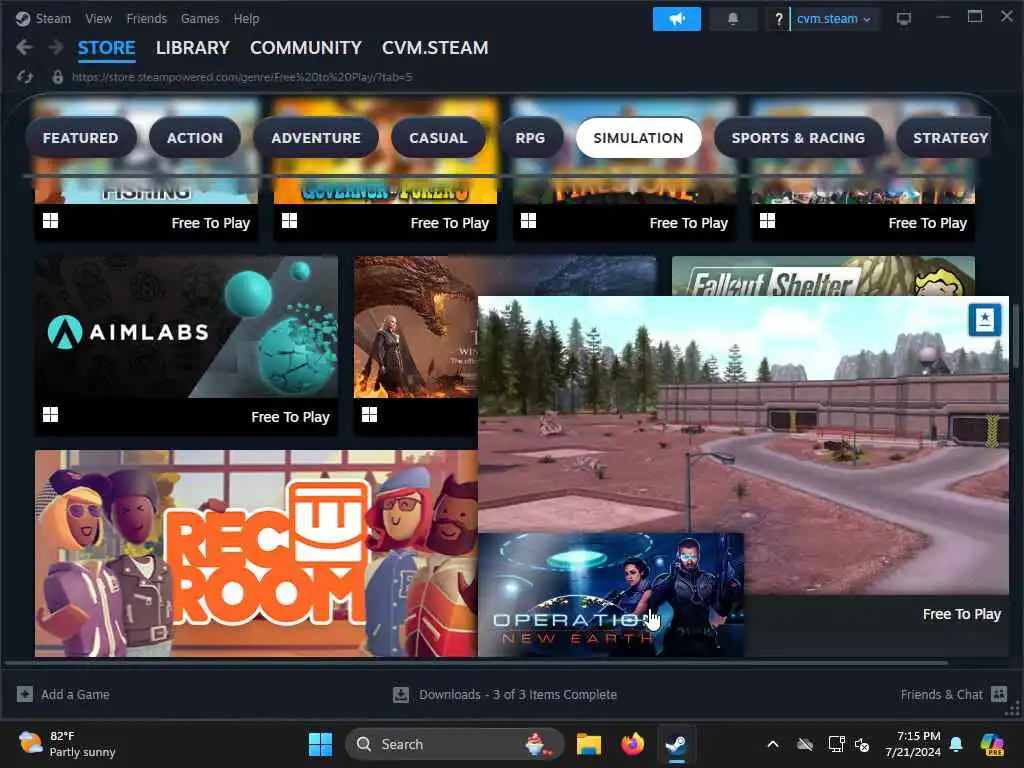This screenshot has height=768, width=1024.
Task: Select the RPG genre pill
Action: (x=530, y=138)
